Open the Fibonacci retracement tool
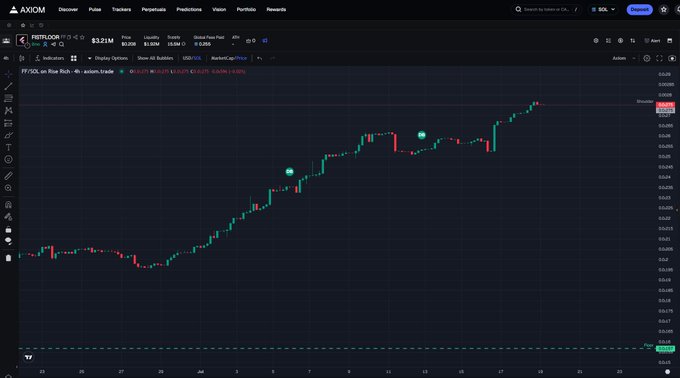The height and width of the screenshot is (378, 680). [8, 98]
